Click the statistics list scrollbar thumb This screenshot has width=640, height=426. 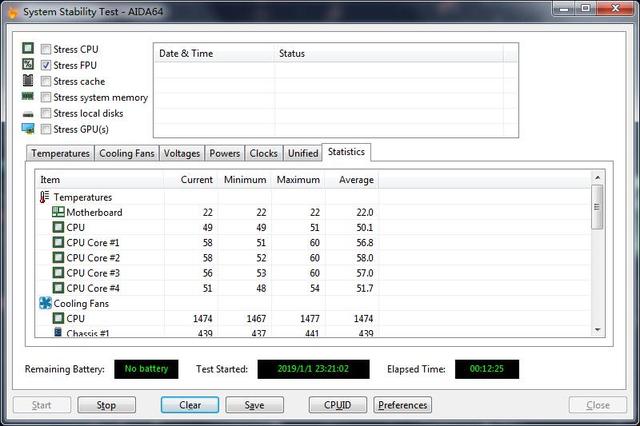tap(597, 207)
